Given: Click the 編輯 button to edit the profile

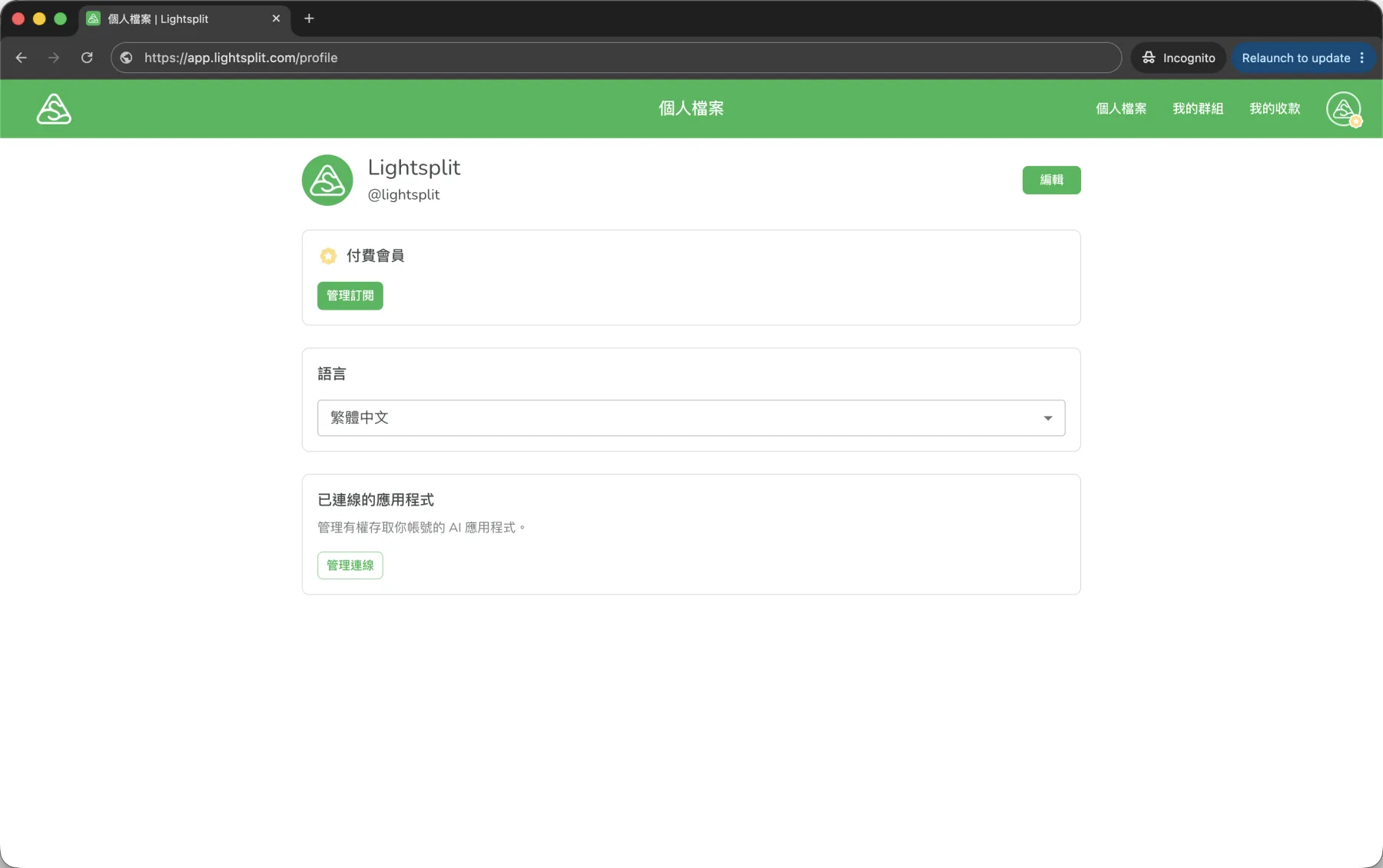Looking at the screenshot, I should point(1051,180).
